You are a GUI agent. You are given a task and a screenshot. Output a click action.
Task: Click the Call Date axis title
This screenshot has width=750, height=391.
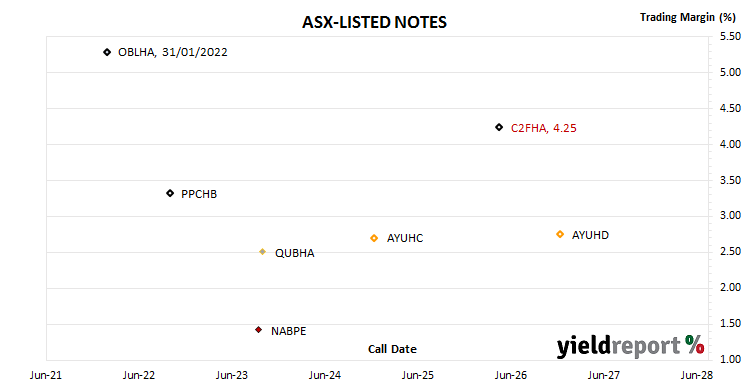click(x=392, y=349)
